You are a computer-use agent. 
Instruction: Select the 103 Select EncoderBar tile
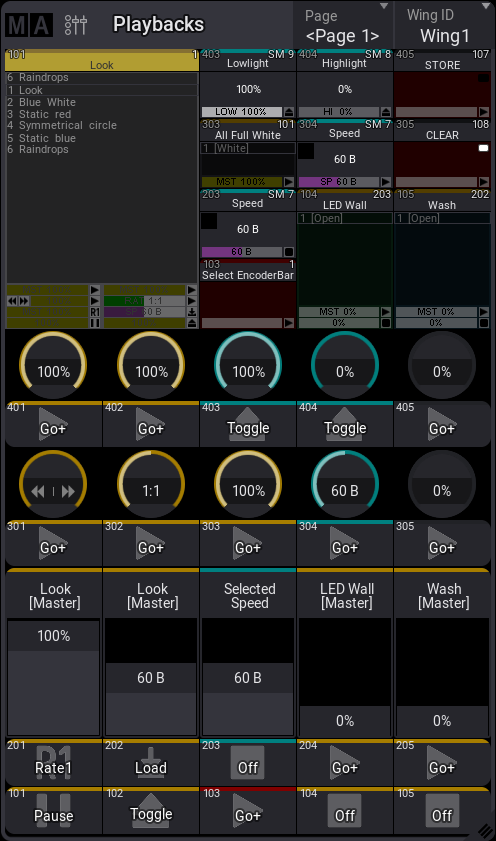coord(248,294)
